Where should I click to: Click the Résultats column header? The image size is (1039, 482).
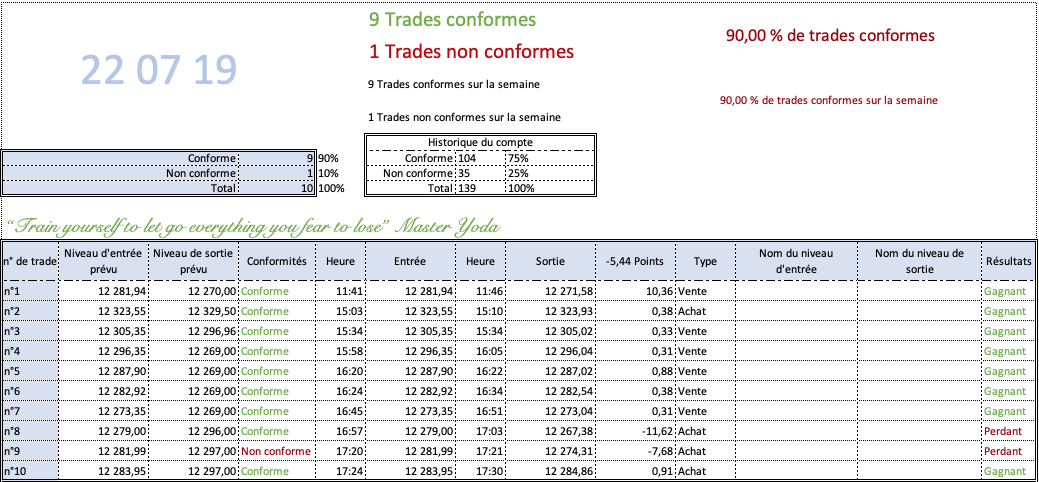(1008, 261)
